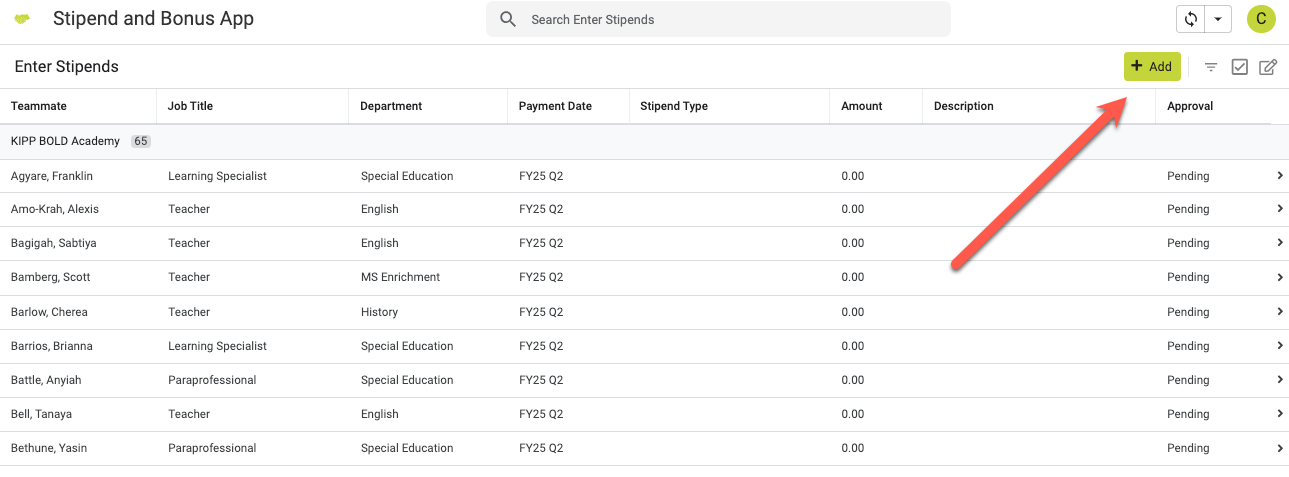The width and height of the screenshot is (1289, 477).
Task: Open the user profile avatar C
Action: [1261, 19]
